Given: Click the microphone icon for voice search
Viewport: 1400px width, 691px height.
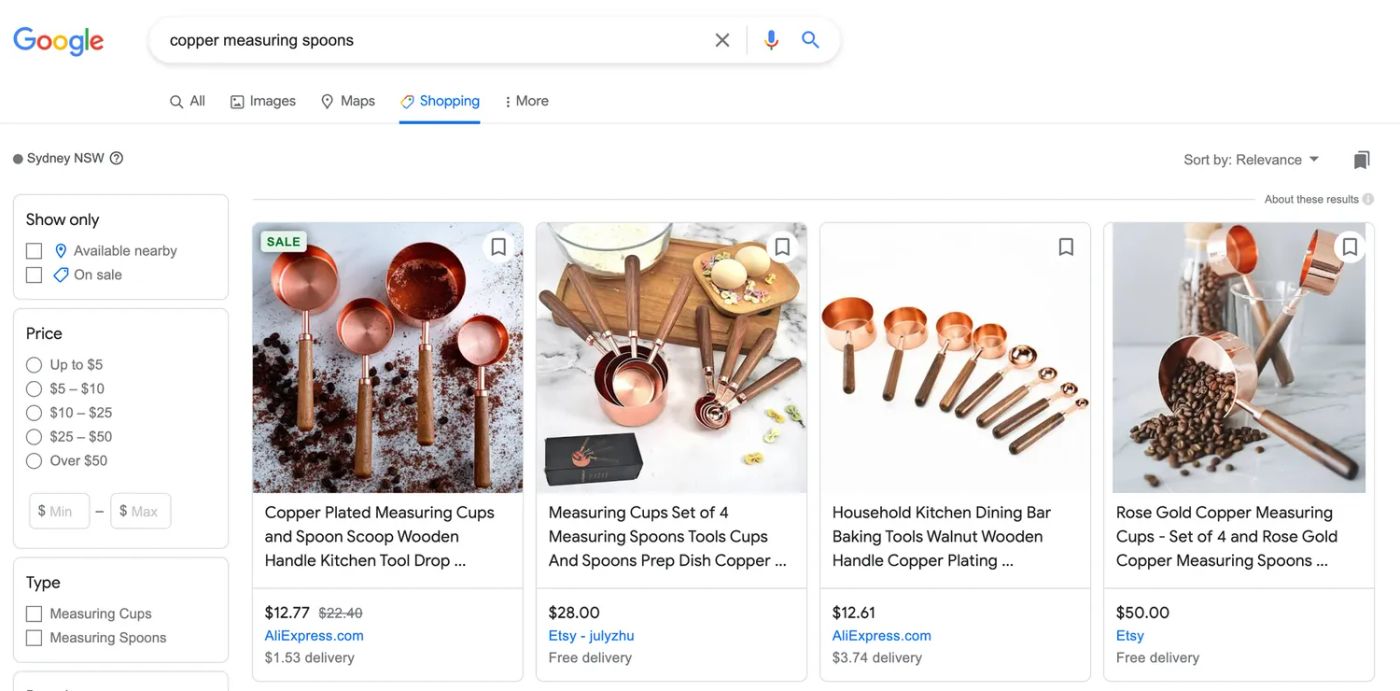Looking at the screenshot, I should [x=770, y=39].
